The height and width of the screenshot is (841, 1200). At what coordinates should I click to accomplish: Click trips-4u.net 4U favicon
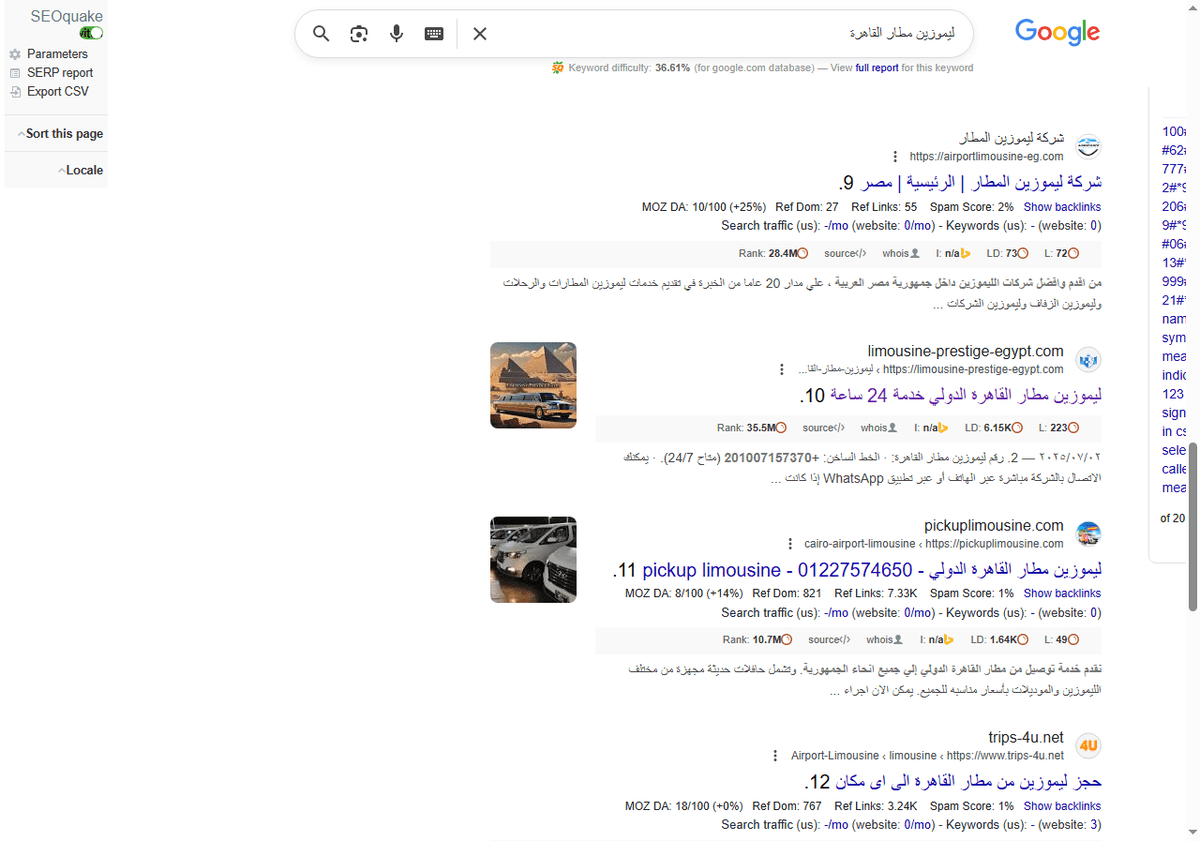click(1087, 745)
